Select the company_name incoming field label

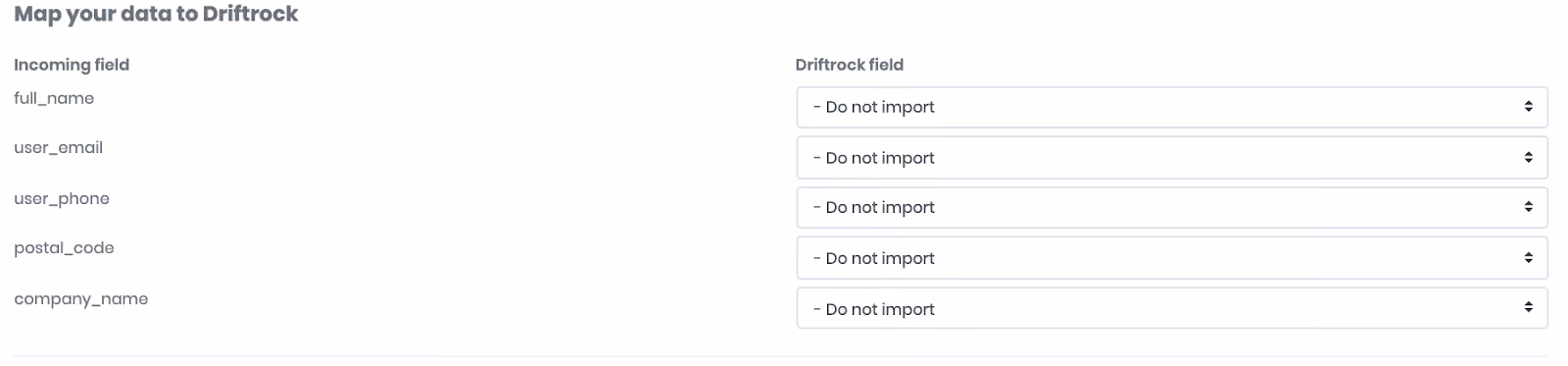coord(80,299)
